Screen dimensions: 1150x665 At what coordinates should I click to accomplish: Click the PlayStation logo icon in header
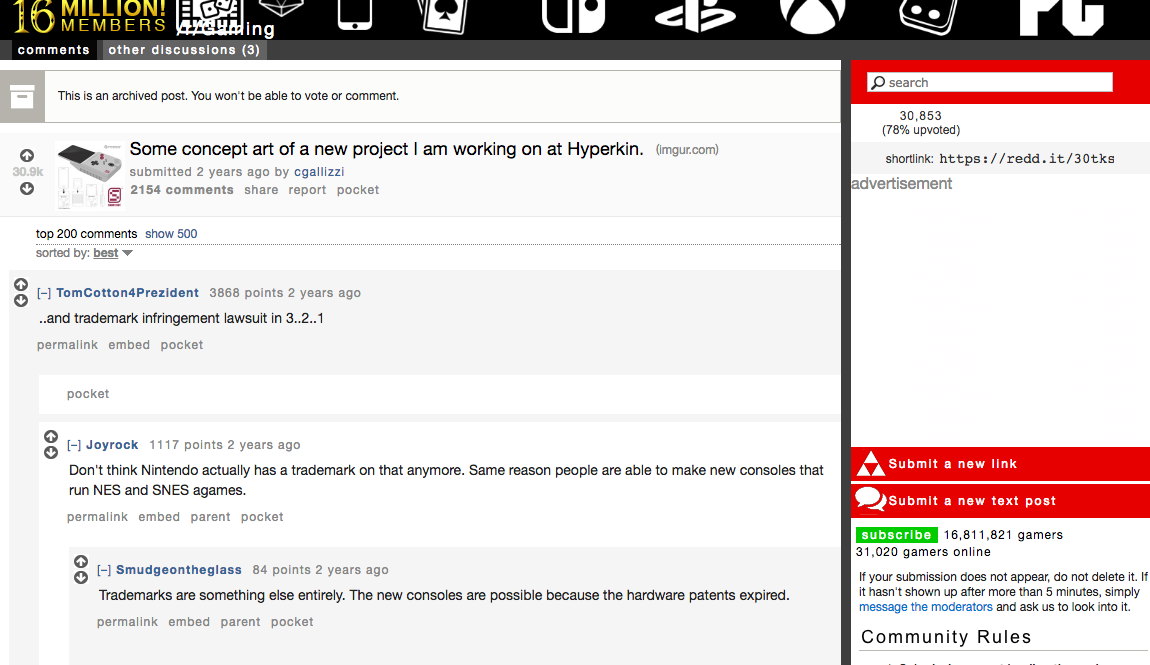coord(695,17)
